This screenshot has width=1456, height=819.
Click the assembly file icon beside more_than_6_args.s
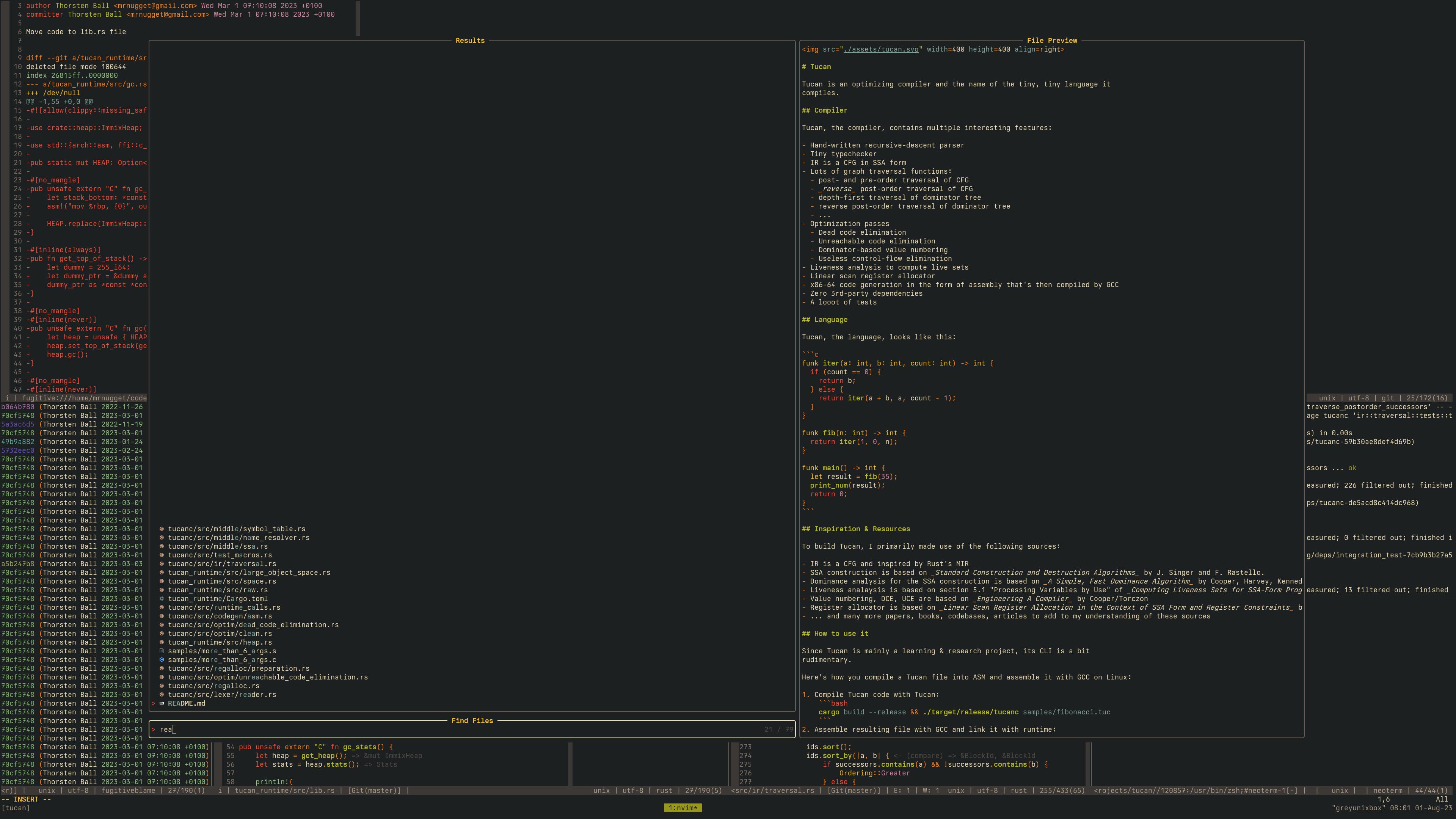tap(162, 651)
